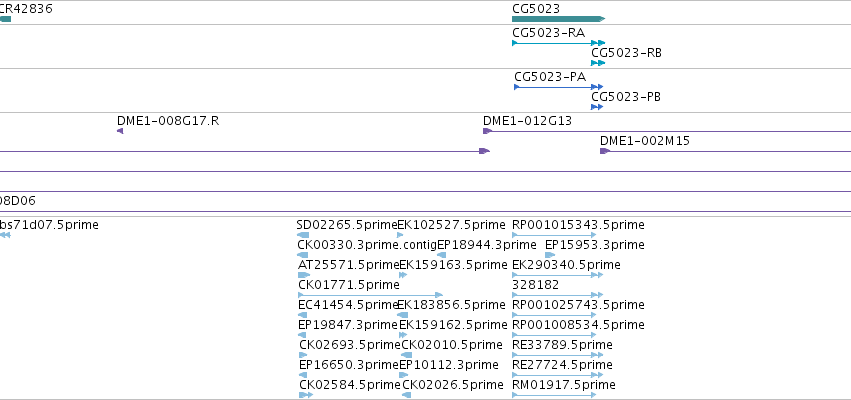
Task: Select the SD02265.5prime EST glyph
Action: click(x=303, y=235)
